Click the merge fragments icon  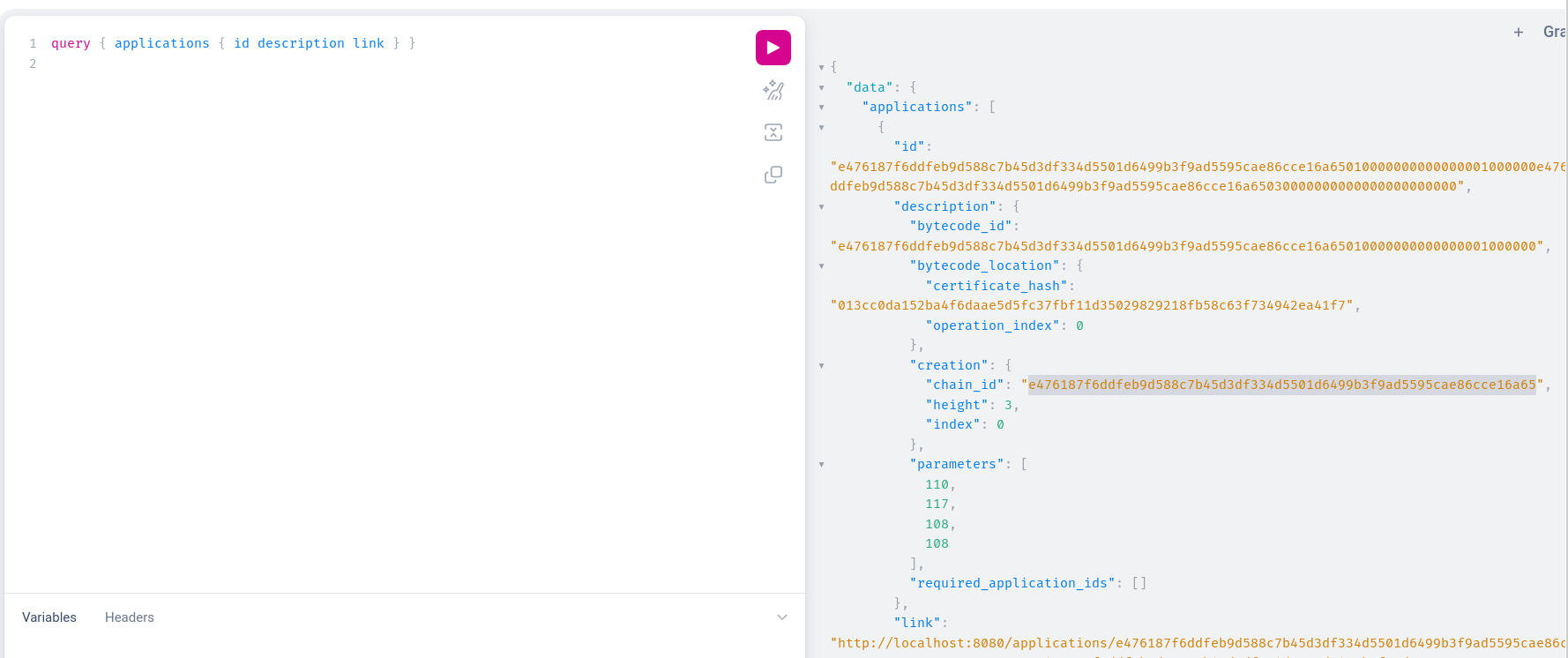click(773, 132)
